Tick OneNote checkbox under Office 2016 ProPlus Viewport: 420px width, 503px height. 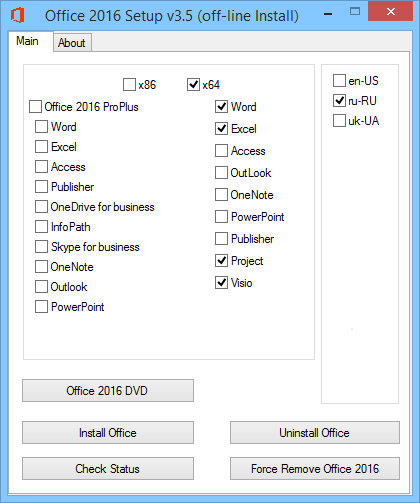(41, 267)
